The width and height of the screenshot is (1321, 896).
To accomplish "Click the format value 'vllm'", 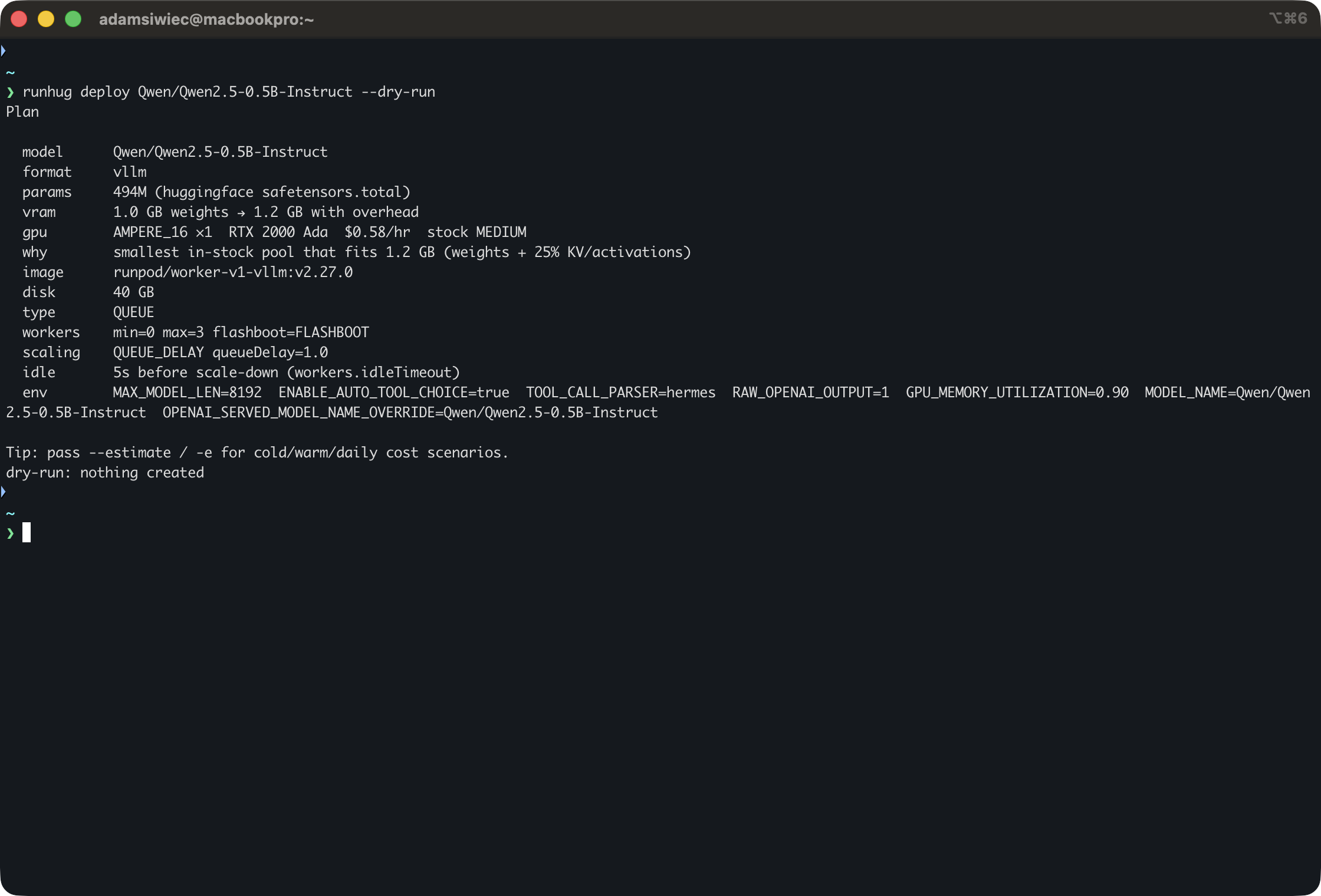I will [130, 172].
